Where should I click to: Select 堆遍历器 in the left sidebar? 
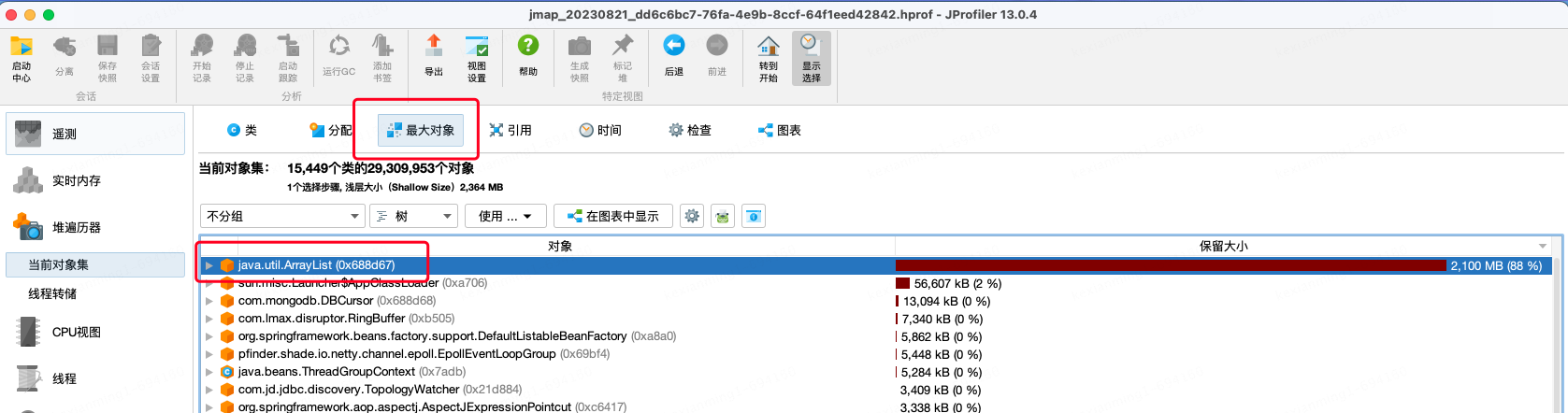76,227
